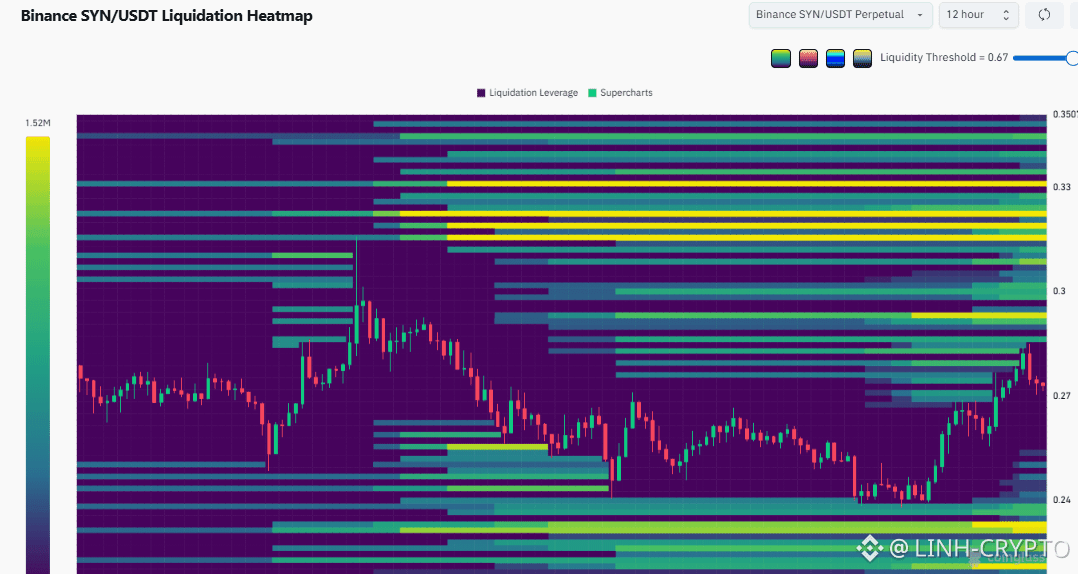Open the Binance SYN/USDT Perpetual pair dropdown
The width and height of the screenshot is (1078, 574).
(840, 14)
